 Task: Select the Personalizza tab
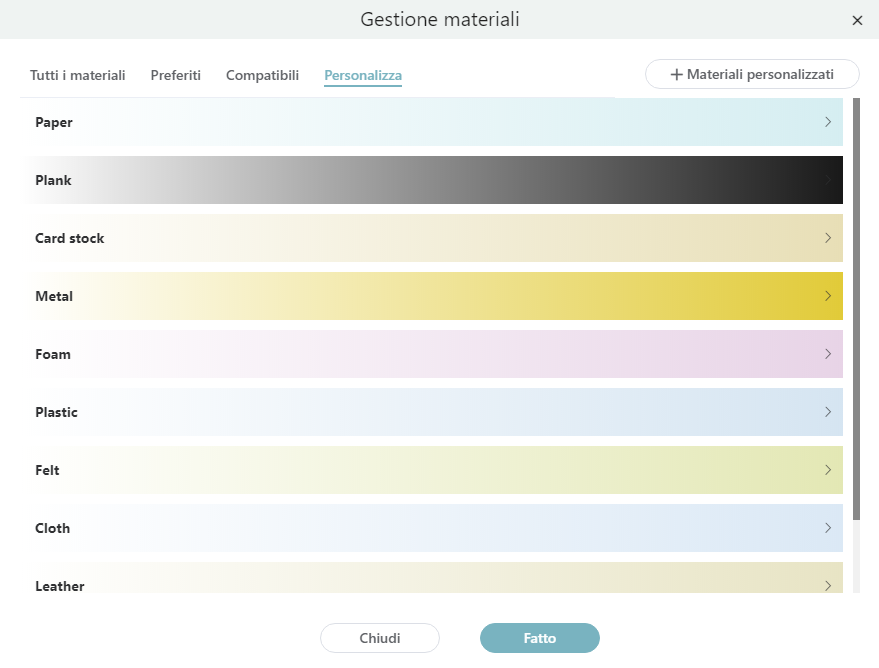363,76
